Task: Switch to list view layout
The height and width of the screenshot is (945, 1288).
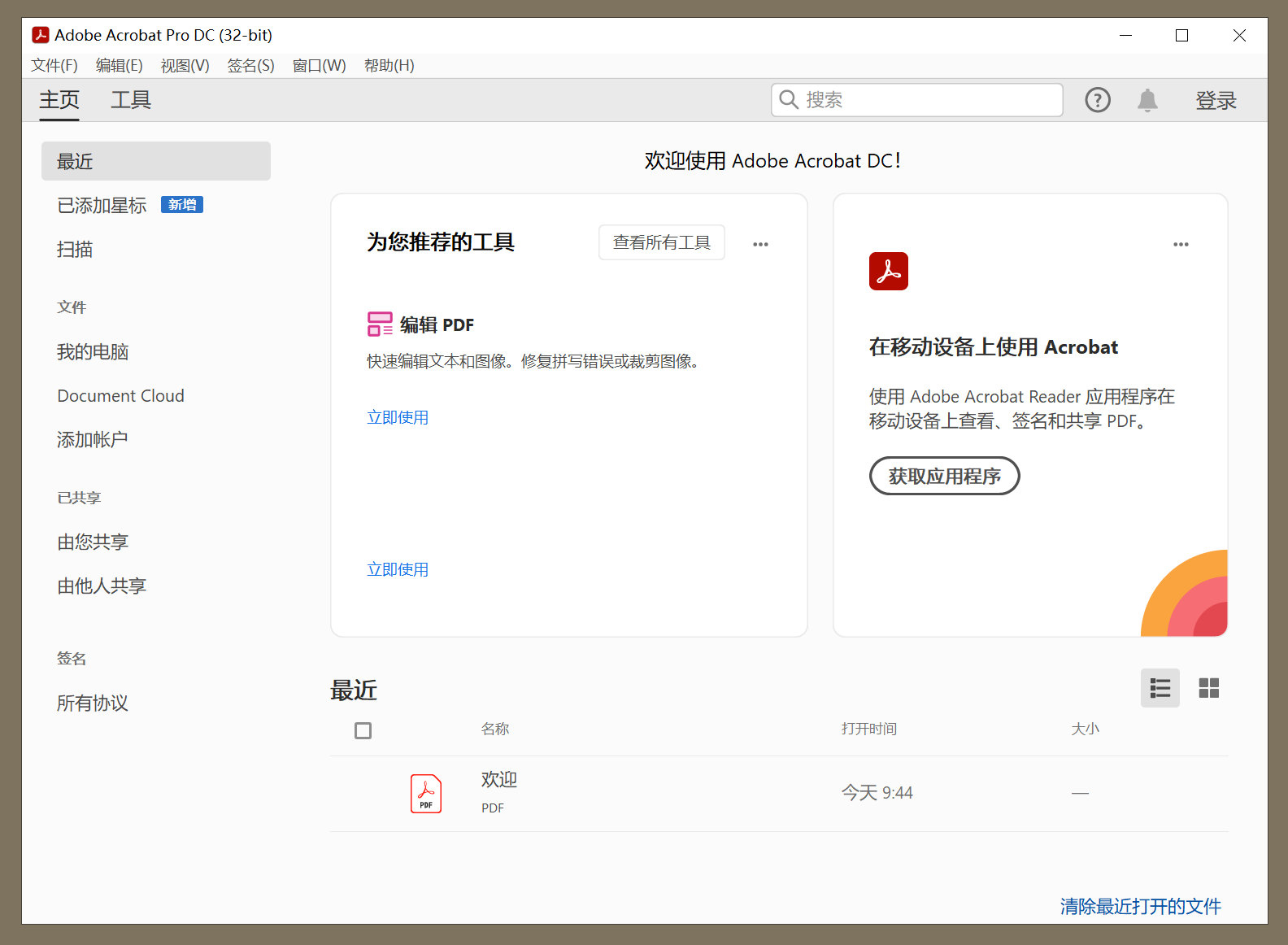Action: coord(1160,688)
